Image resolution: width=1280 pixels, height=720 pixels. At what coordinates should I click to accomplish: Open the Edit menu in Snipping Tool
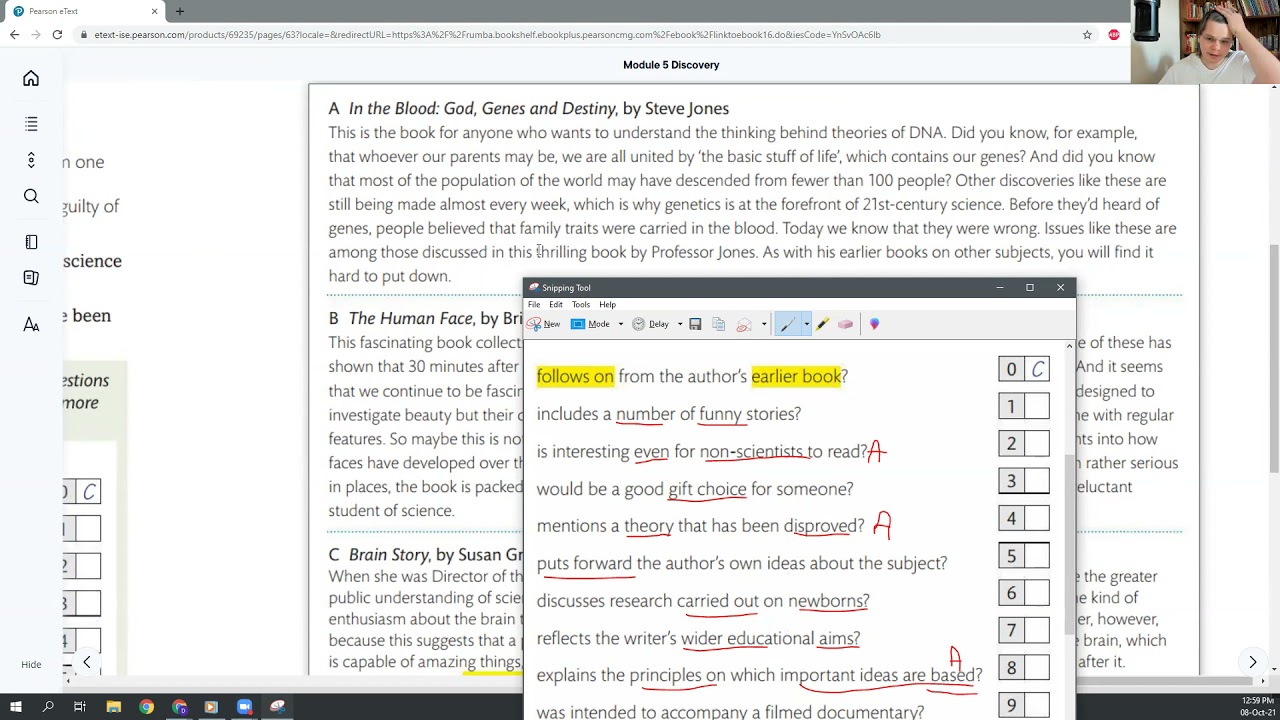coord(556,304)
